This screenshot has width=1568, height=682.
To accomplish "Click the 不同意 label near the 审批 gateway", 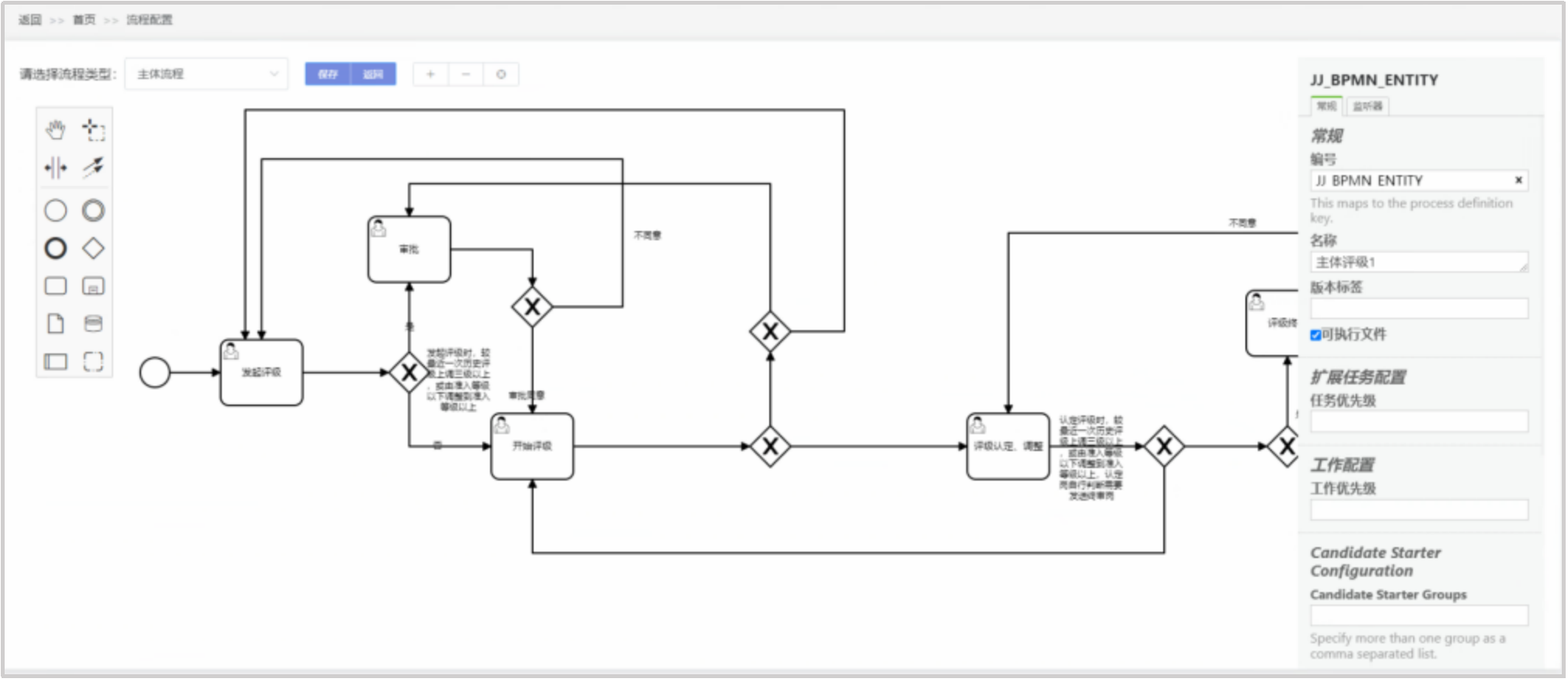I will (648, 236).
